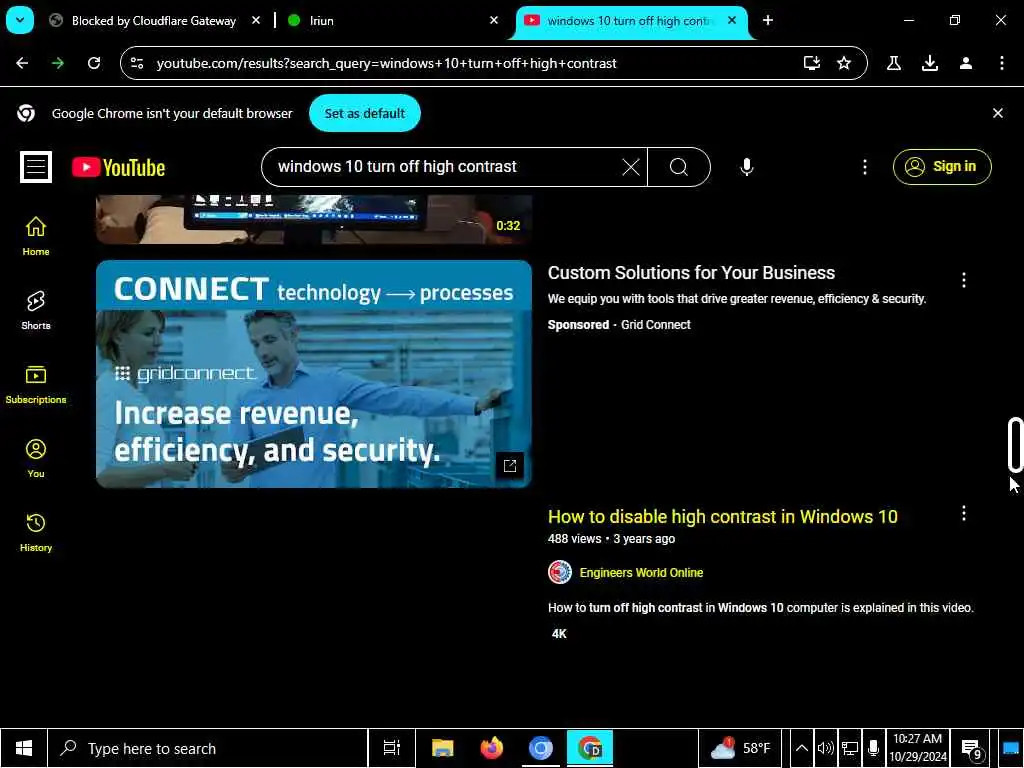Click the 4K badge text
Screen dimensions: 1024x768
559,633
